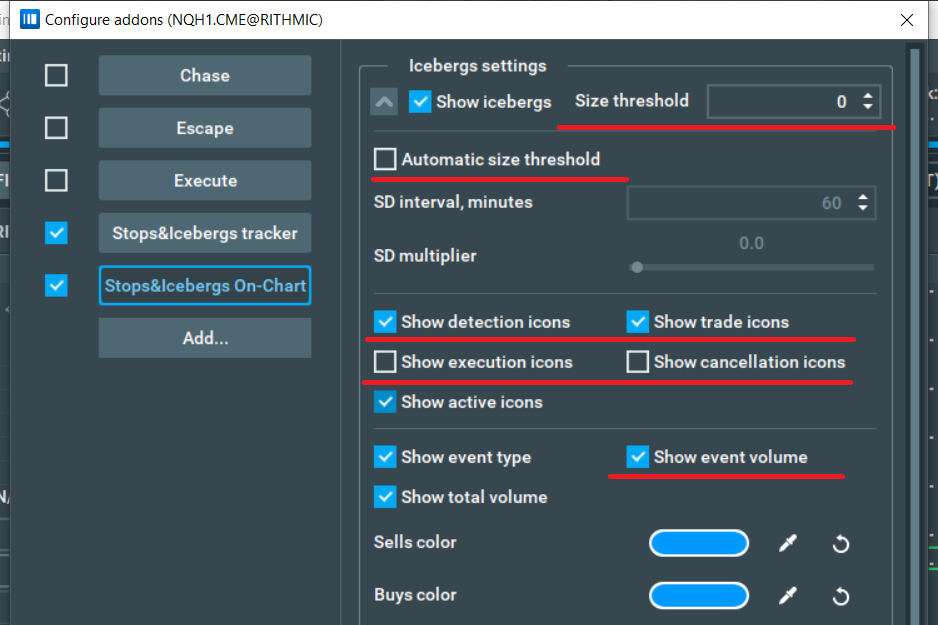This screenshot has width=938, height=625.
Task: Toggle Automatic size threshold checkbox
Action: pyautogui.click(x=385, y=159)
